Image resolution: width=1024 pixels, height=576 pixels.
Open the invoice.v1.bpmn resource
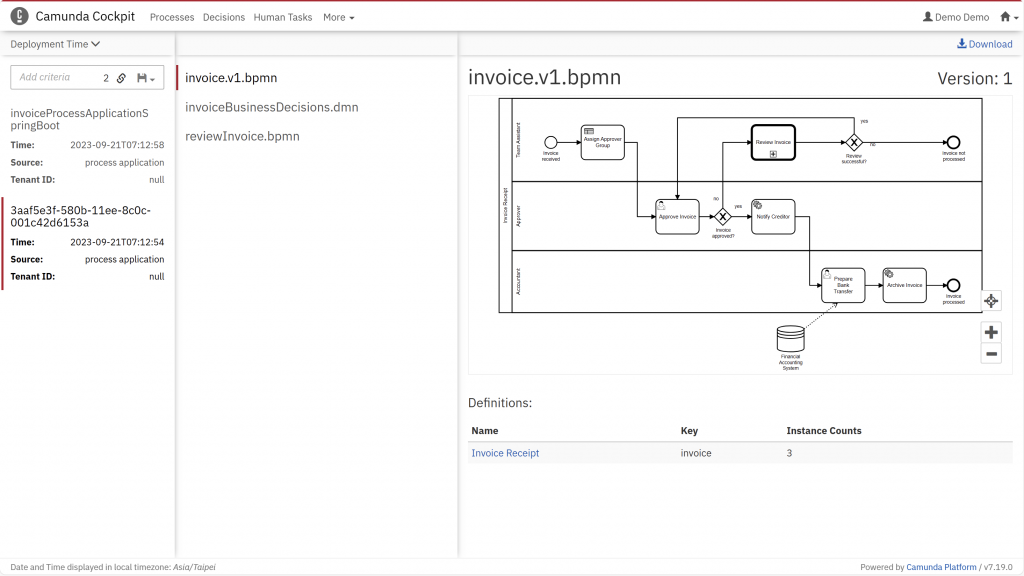pyautogui.click(x=231, y=78)
